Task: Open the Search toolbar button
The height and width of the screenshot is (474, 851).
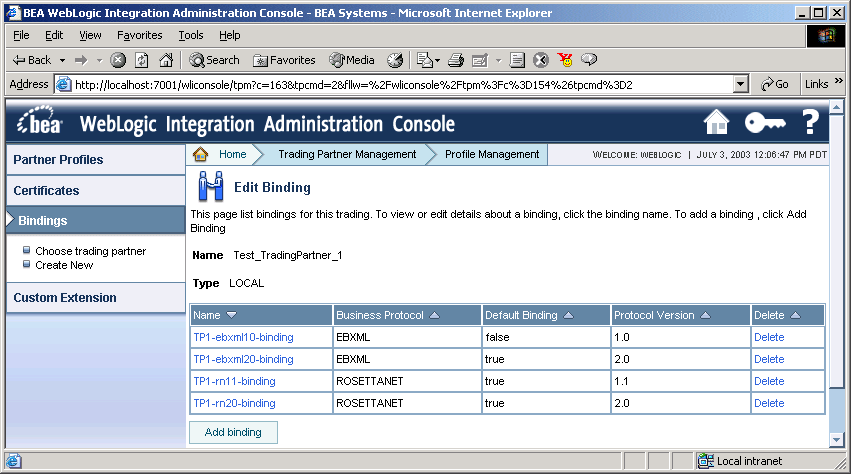Action: (214, 60)
